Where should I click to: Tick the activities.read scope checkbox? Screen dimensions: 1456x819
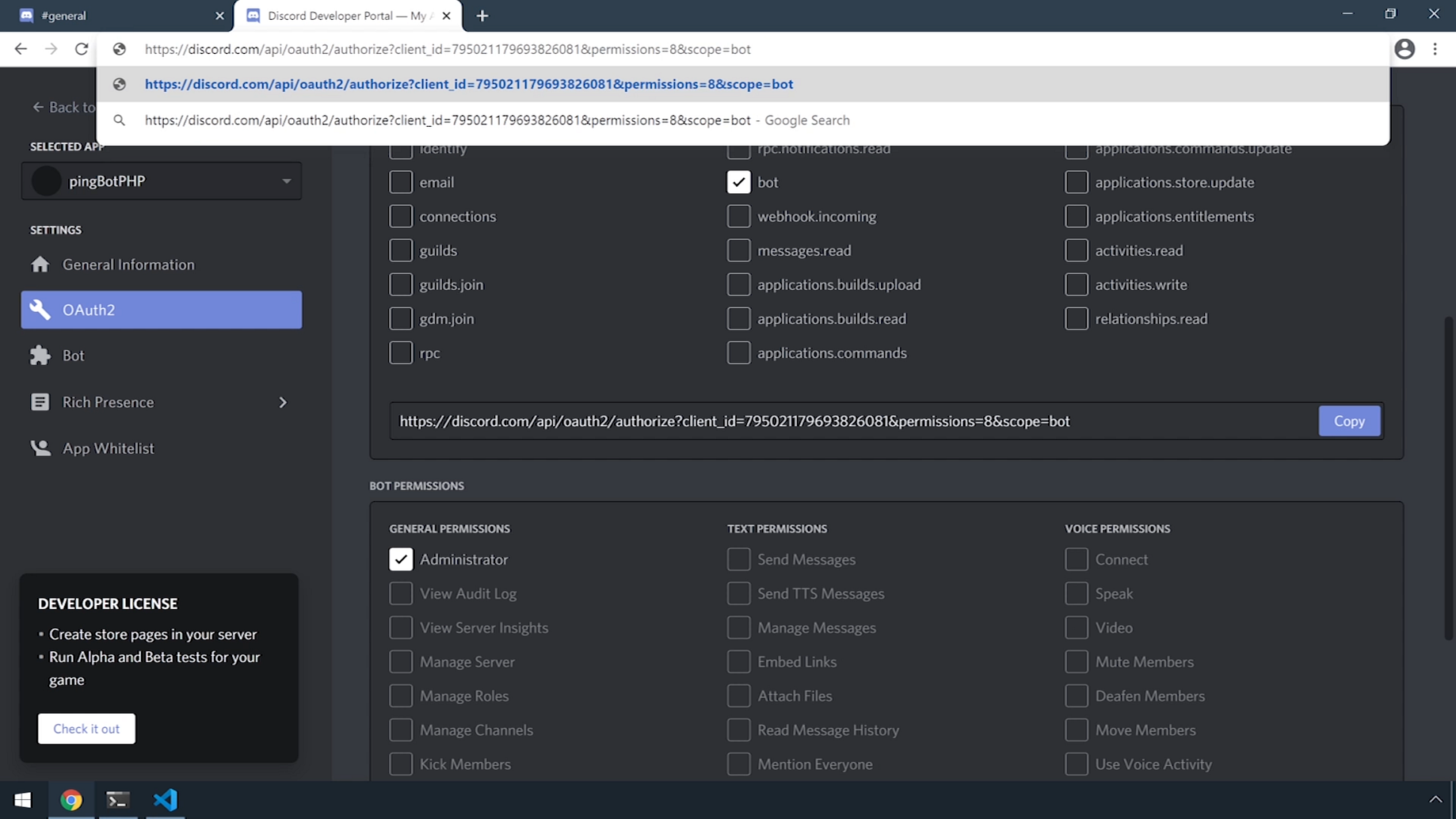click(x=1077, y=250)
